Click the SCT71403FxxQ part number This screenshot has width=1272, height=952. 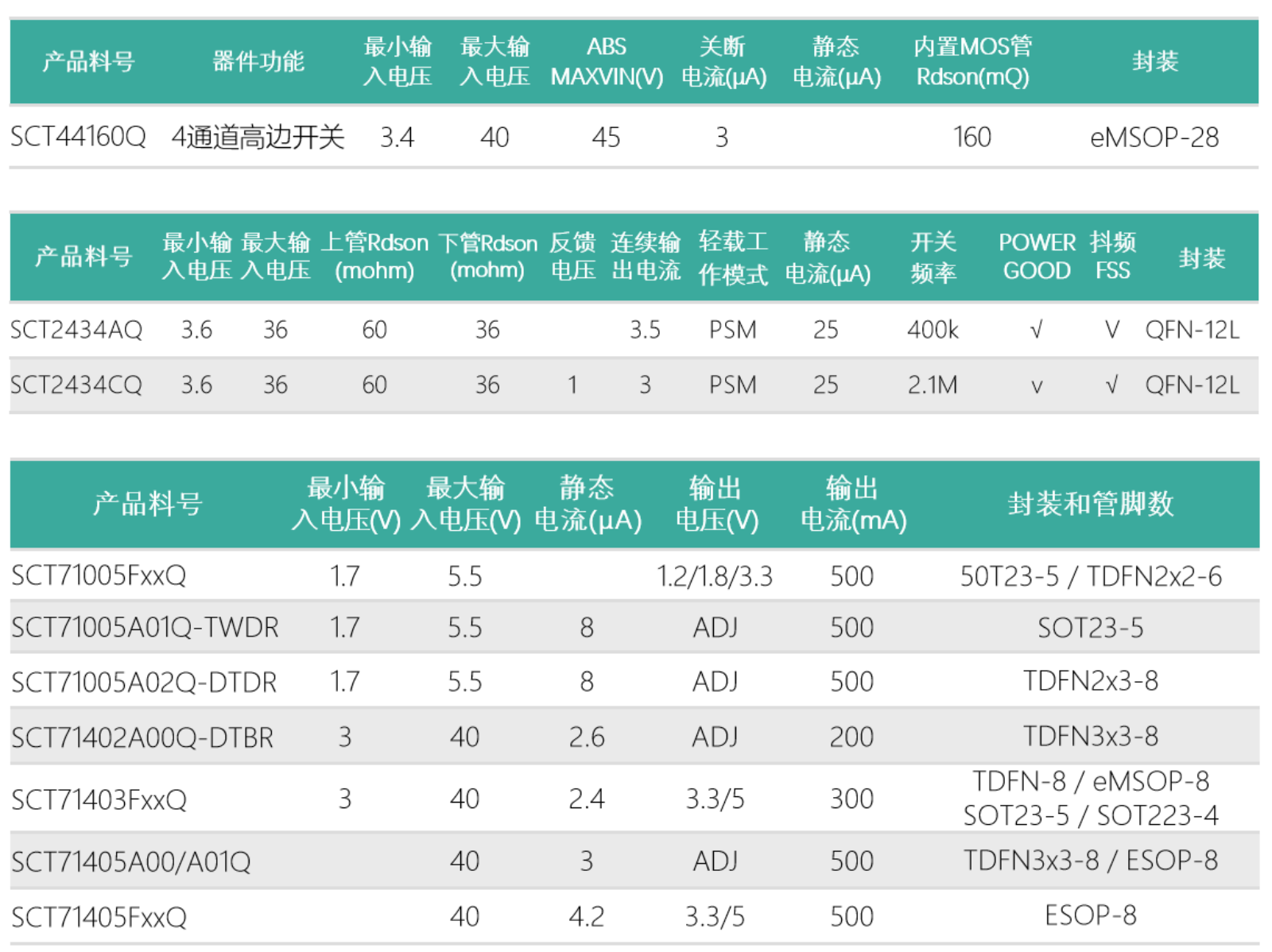99,798
